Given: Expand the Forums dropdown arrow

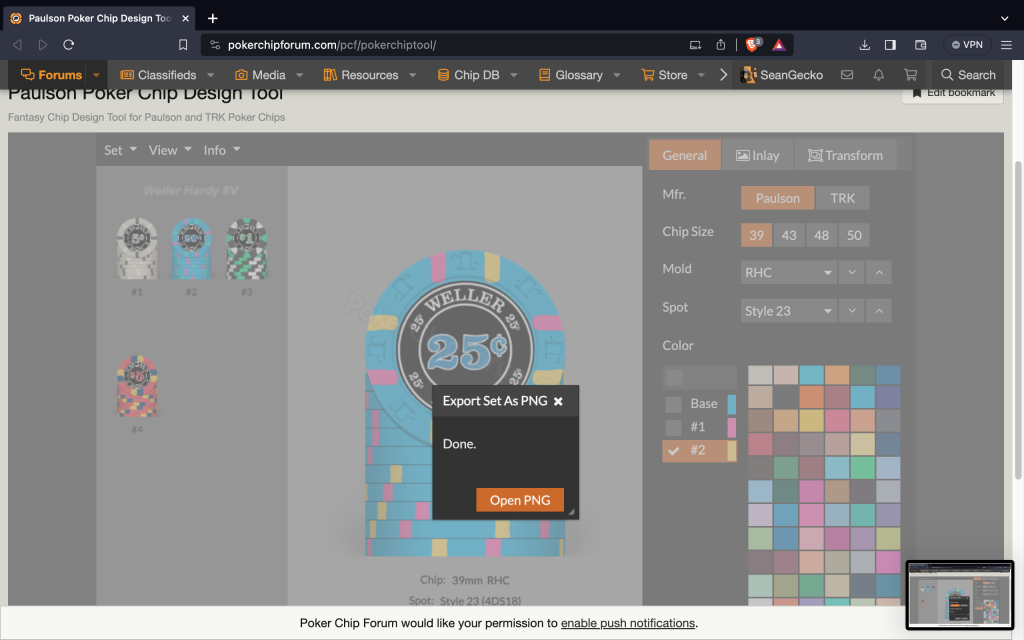Looking at the screenshot, I should point(96,74).
